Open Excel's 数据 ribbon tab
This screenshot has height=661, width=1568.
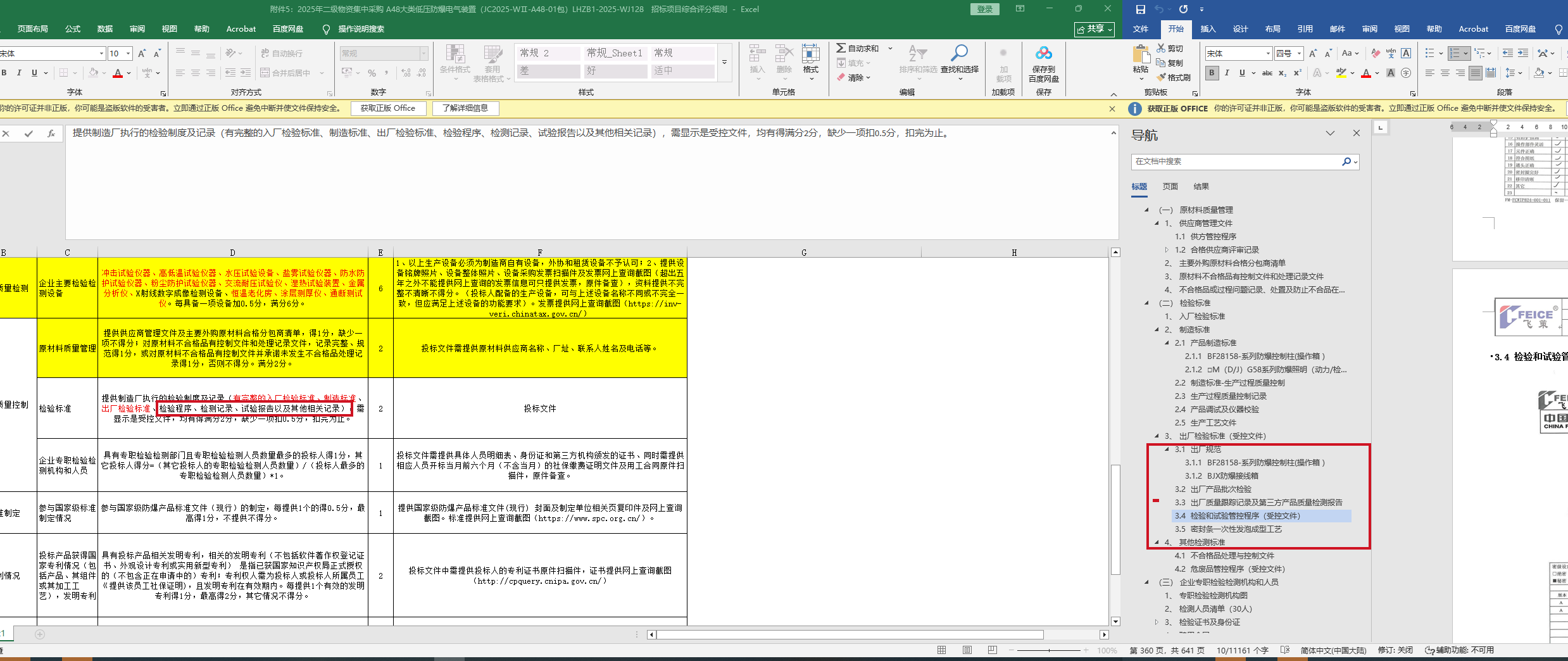105,29
